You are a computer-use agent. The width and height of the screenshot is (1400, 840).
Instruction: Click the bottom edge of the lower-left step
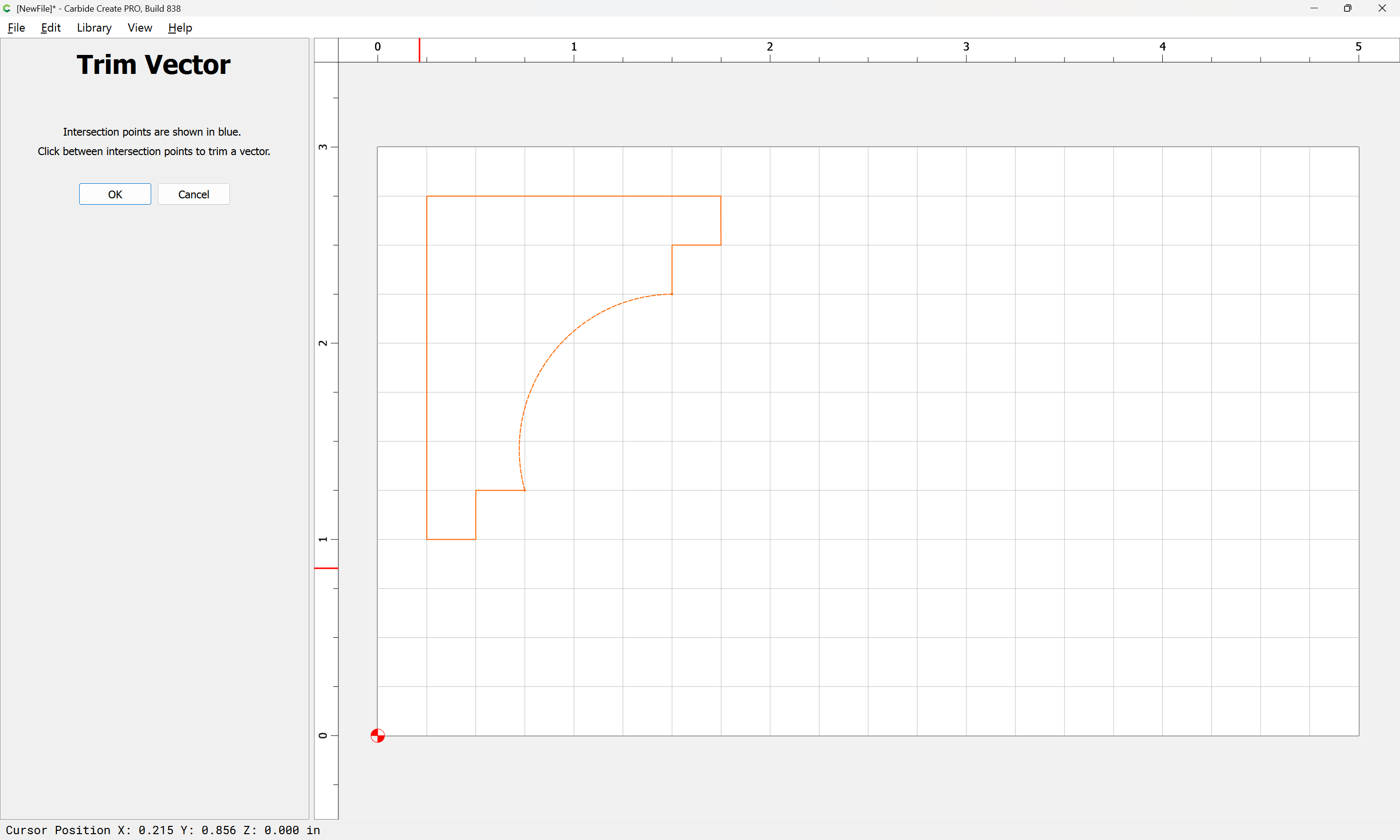(x=451, y=540)
